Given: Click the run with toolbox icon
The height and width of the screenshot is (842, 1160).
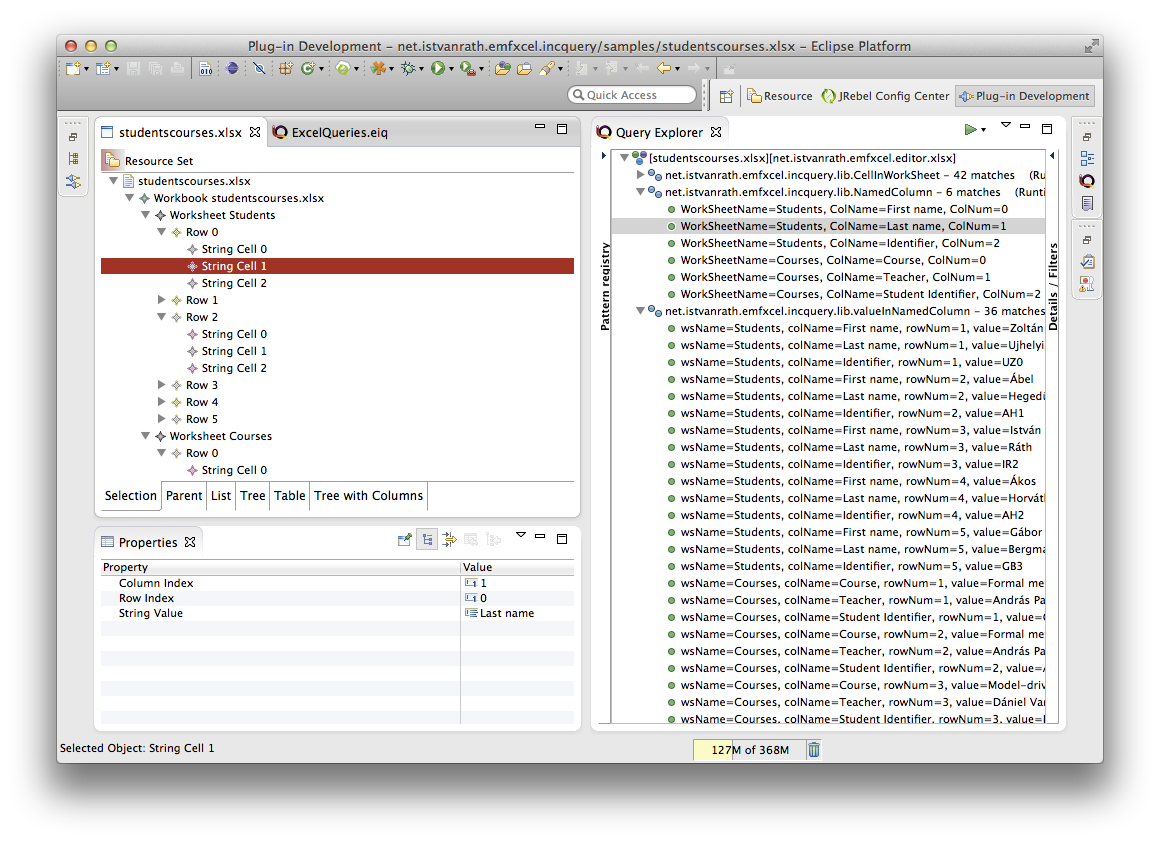Looking at the screenshot, I should 468,69.
